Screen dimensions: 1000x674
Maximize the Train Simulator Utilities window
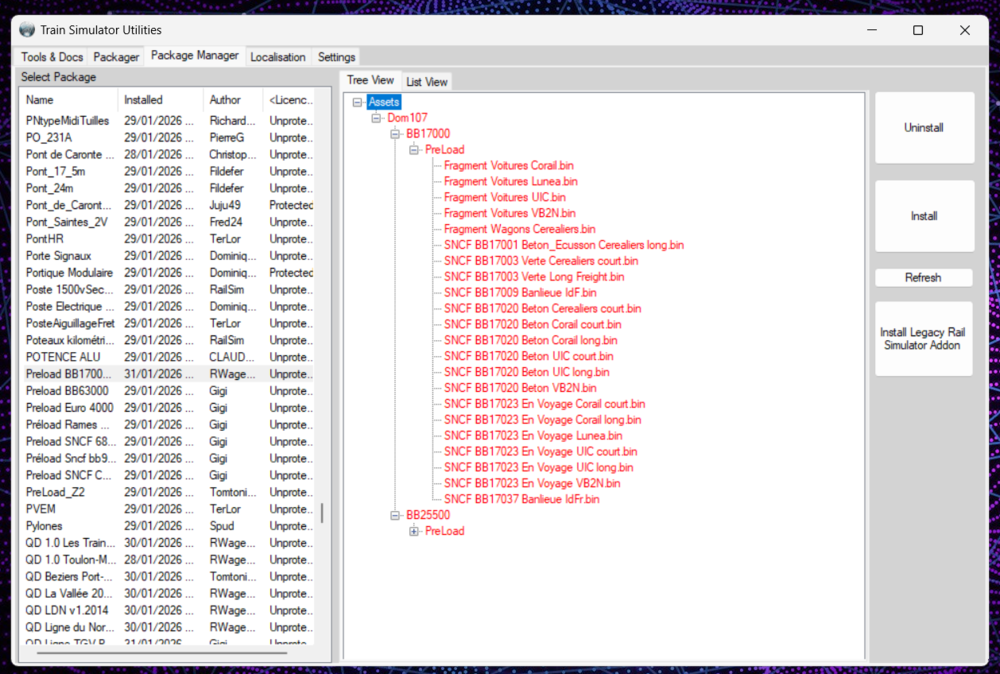[x=918, y=30]
